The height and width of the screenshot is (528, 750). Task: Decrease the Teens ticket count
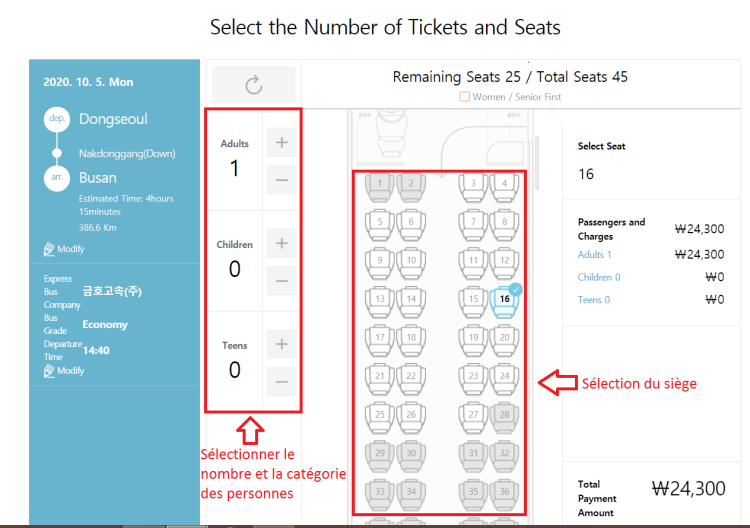point(281,381)
